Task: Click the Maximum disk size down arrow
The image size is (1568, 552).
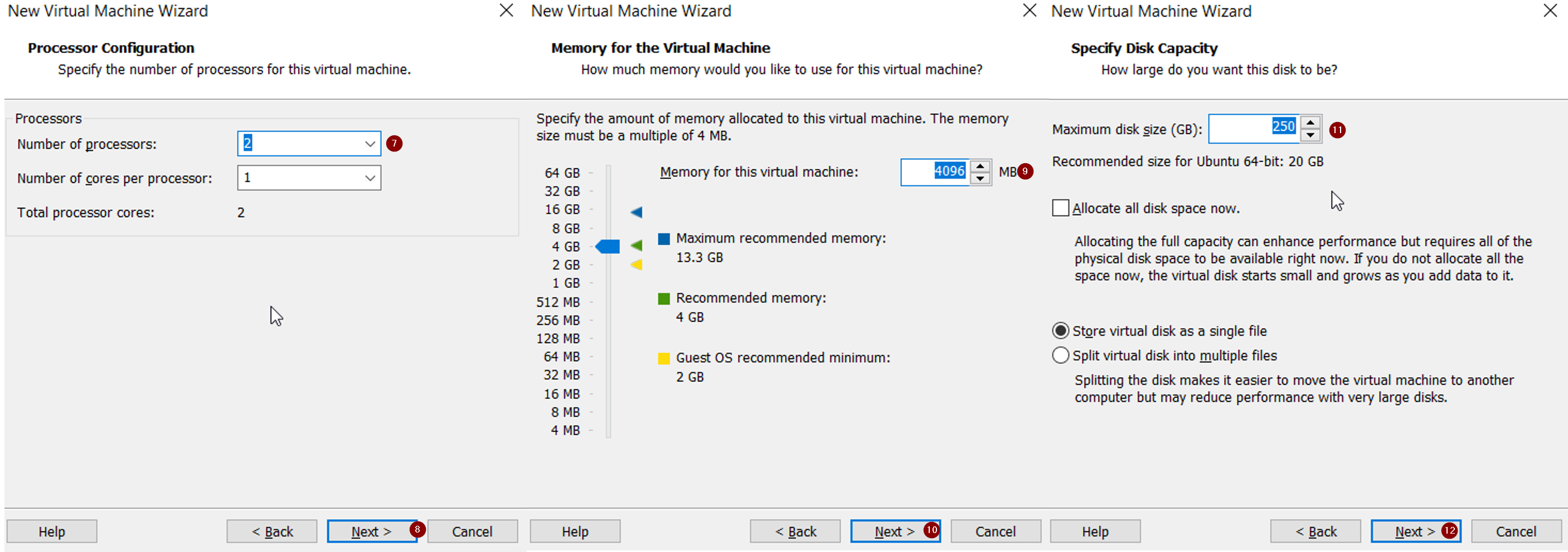Action: 1310,135
